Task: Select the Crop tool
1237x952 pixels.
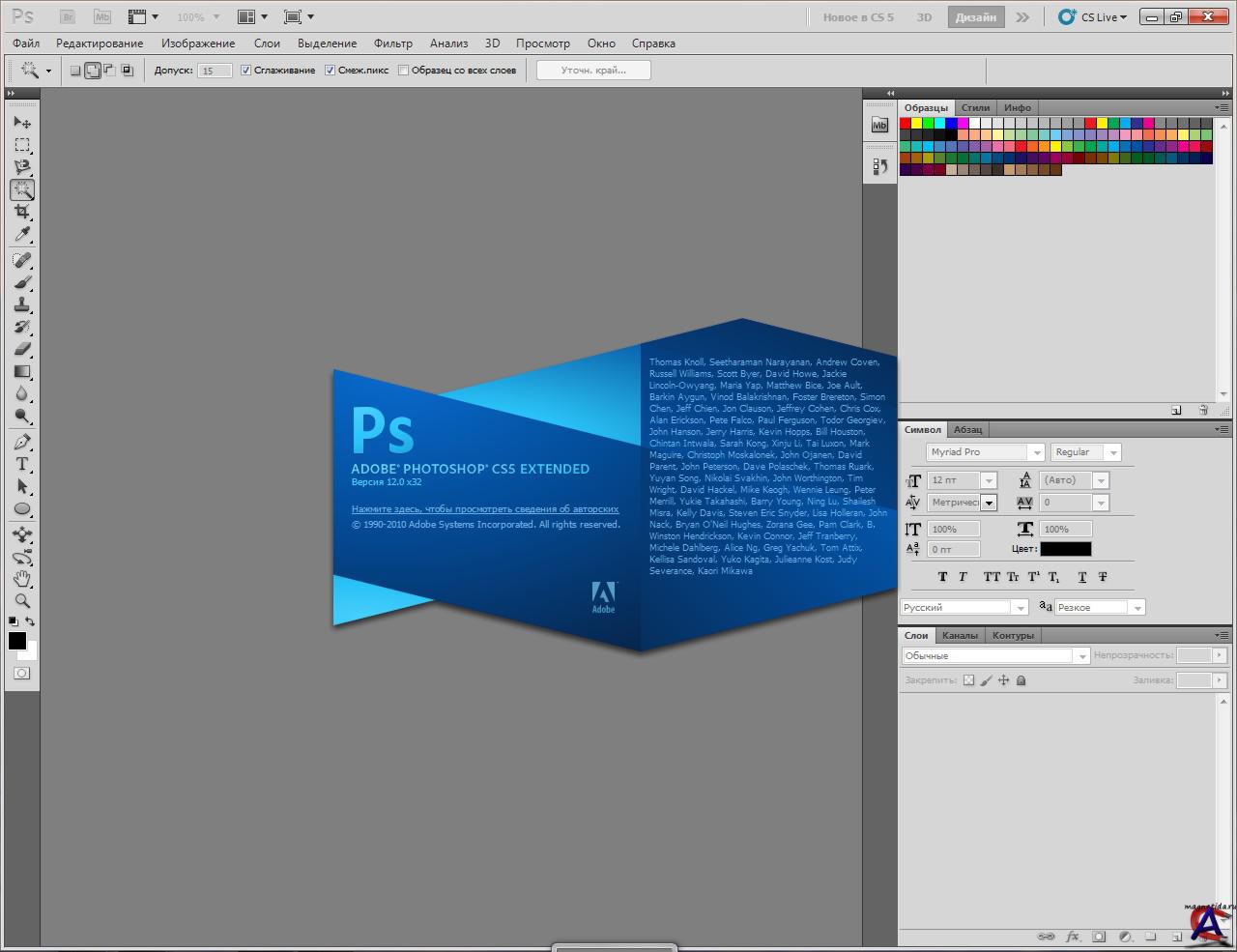Action: [x=22, y=213]
